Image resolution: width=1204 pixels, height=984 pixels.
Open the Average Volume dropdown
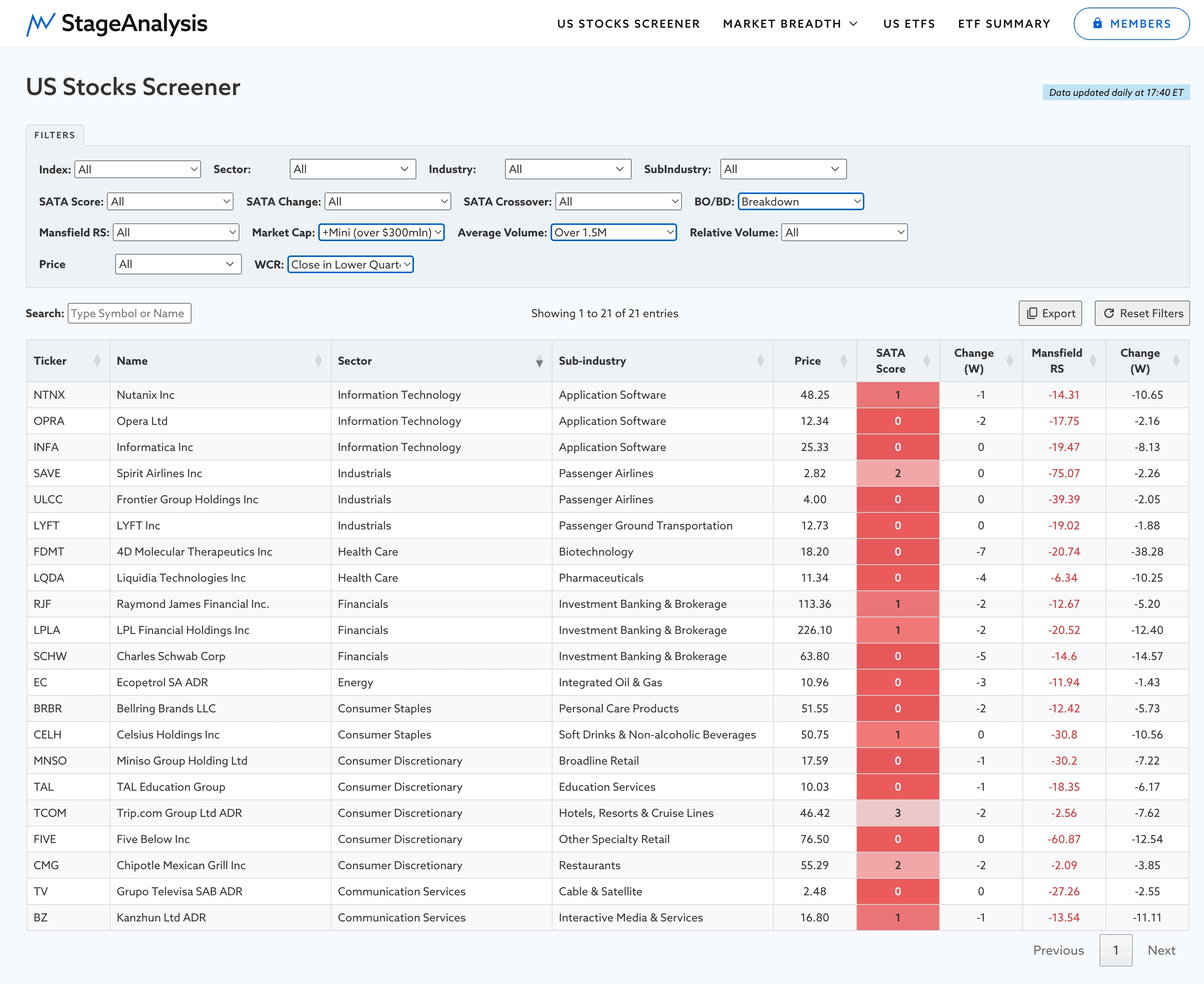pos(613,232)
